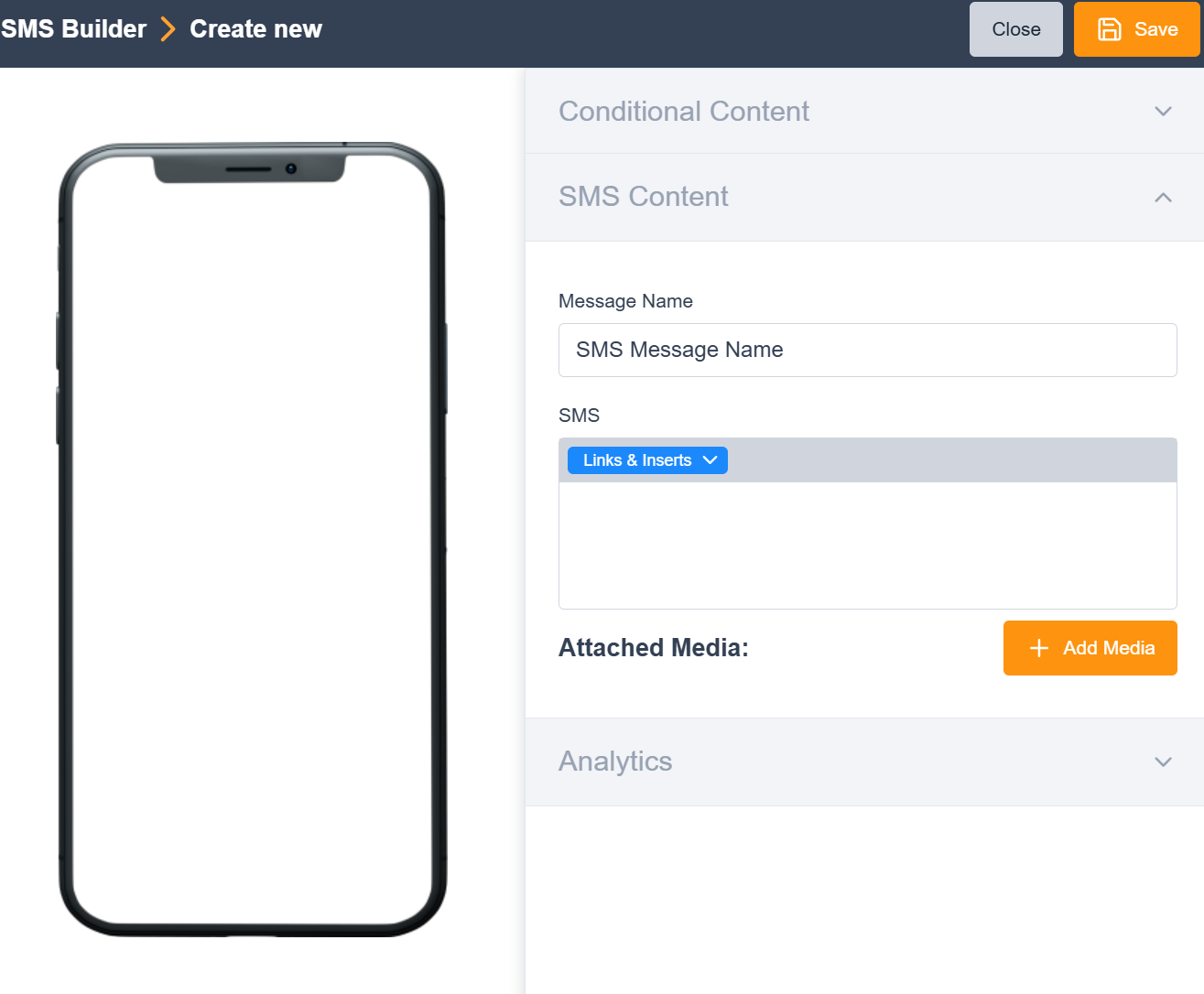Save the new SMS message
This screenshot has height=994, width=1204.
point(1136,29)
